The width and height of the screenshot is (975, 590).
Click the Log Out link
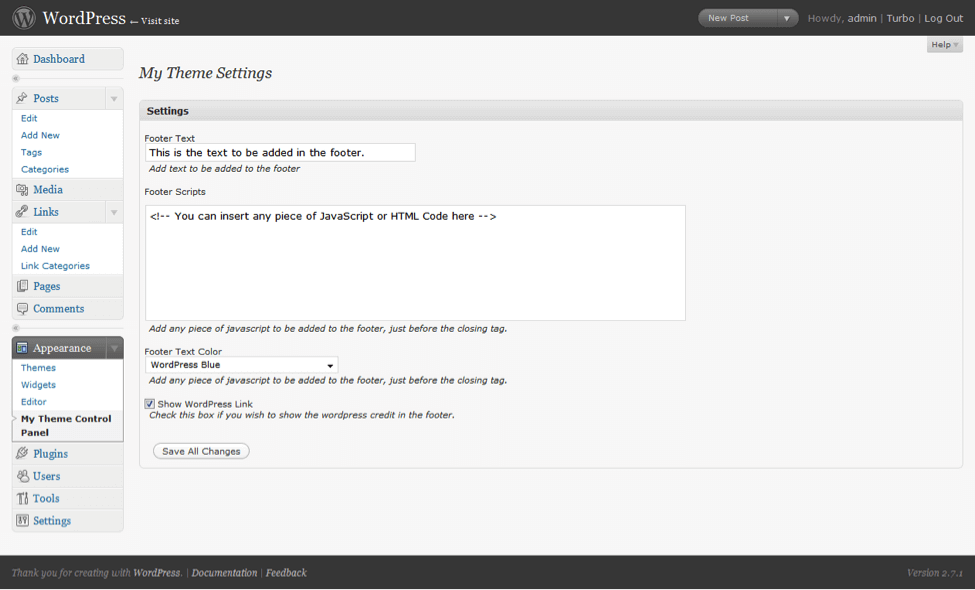point(943,18)
